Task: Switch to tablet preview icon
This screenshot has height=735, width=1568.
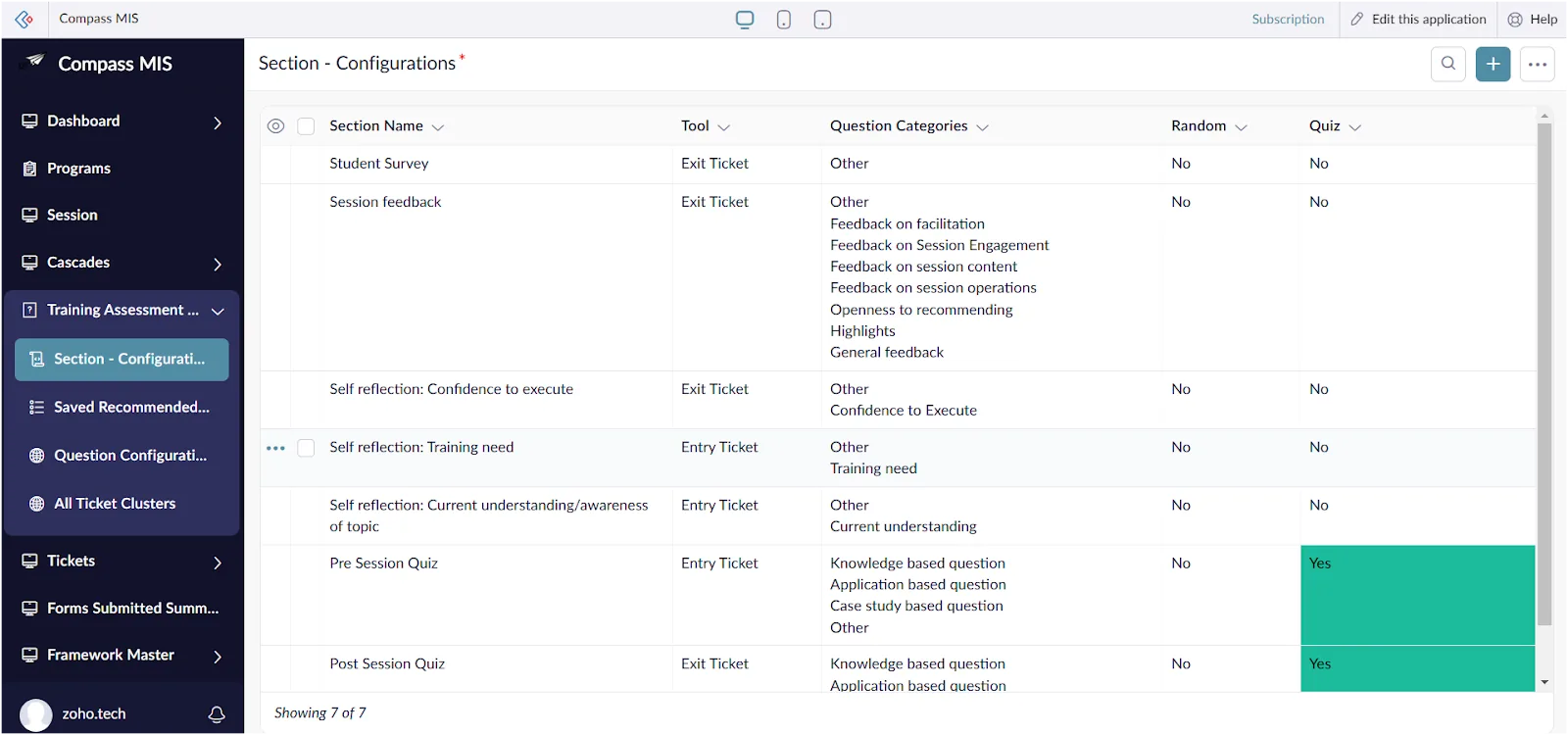Action: tap(823, 20)
